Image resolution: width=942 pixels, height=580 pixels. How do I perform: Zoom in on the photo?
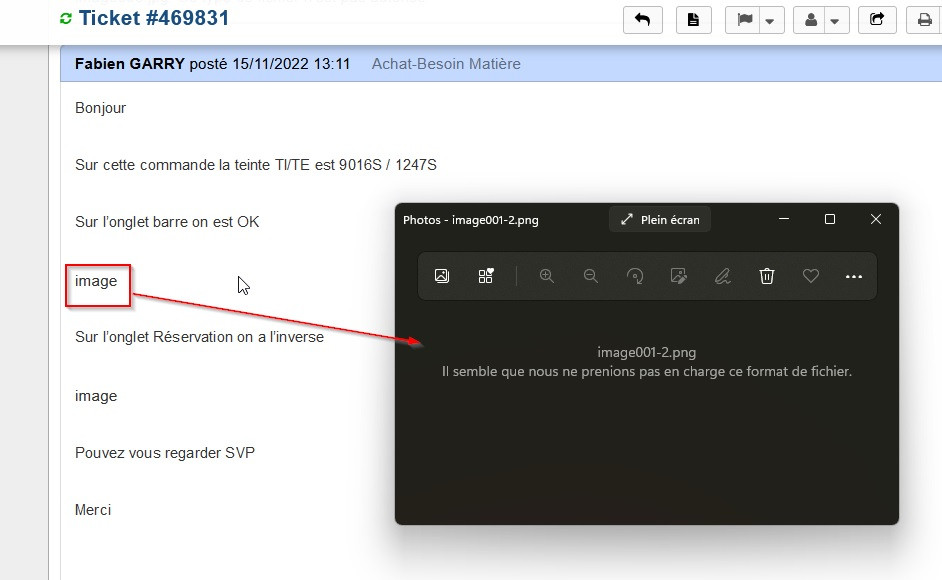pyautogui.click(x=547, y=276)
